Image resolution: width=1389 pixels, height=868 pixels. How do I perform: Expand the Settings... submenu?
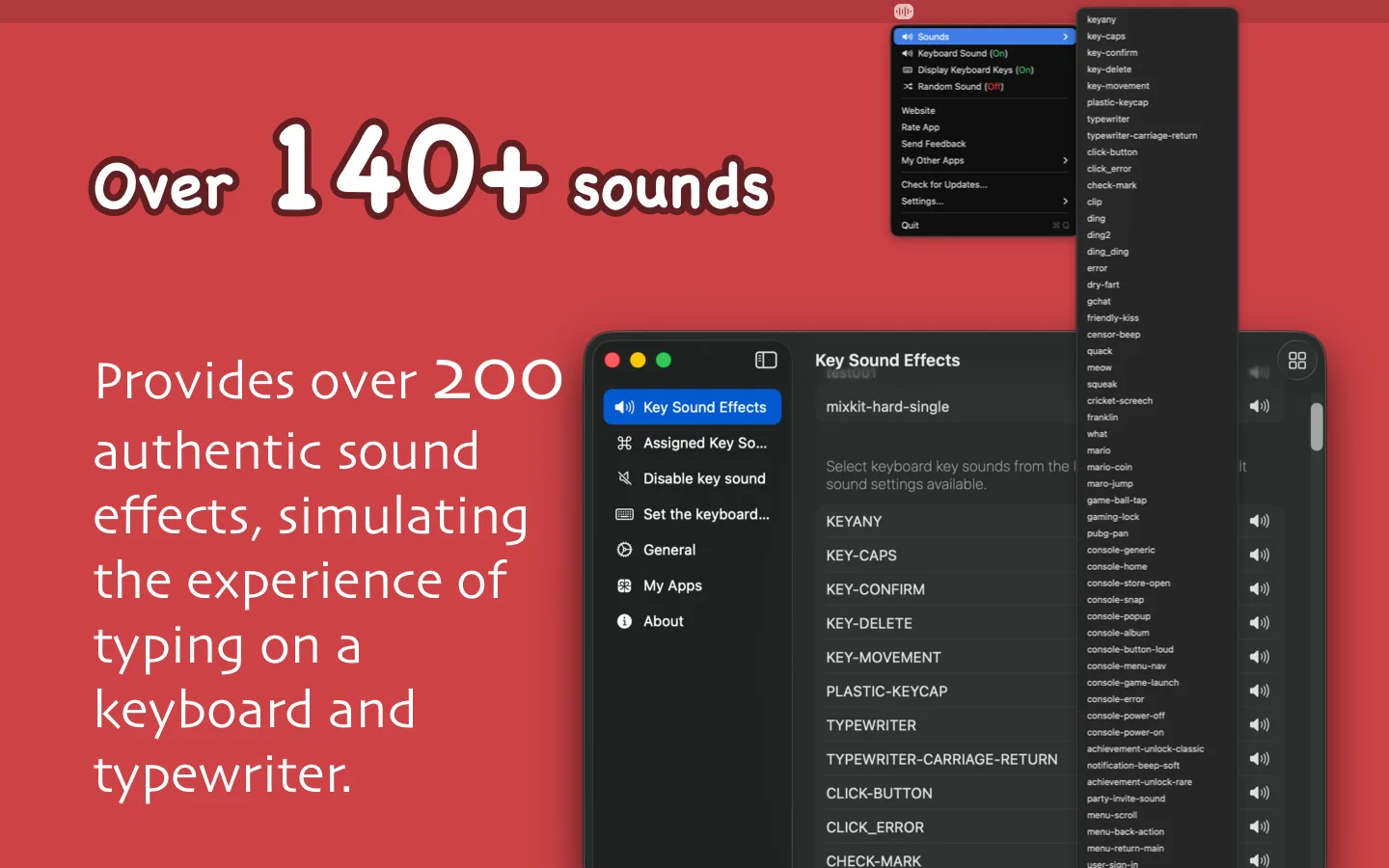pos(984,201)
